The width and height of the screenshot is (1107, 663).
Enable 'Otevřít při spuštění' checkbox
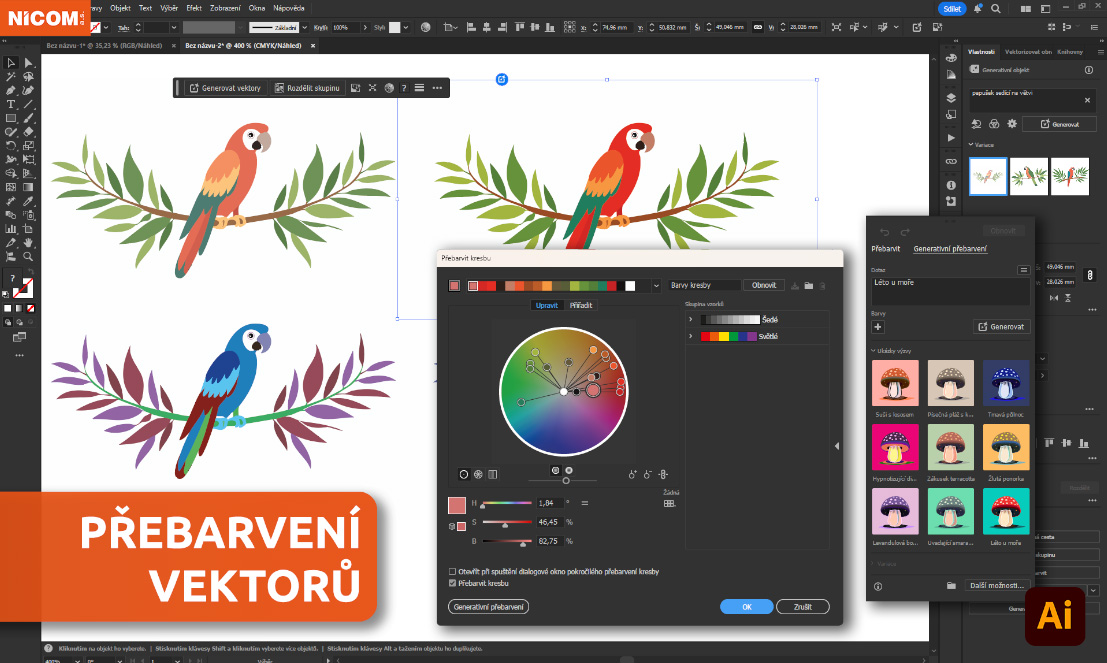pos(453,572)
